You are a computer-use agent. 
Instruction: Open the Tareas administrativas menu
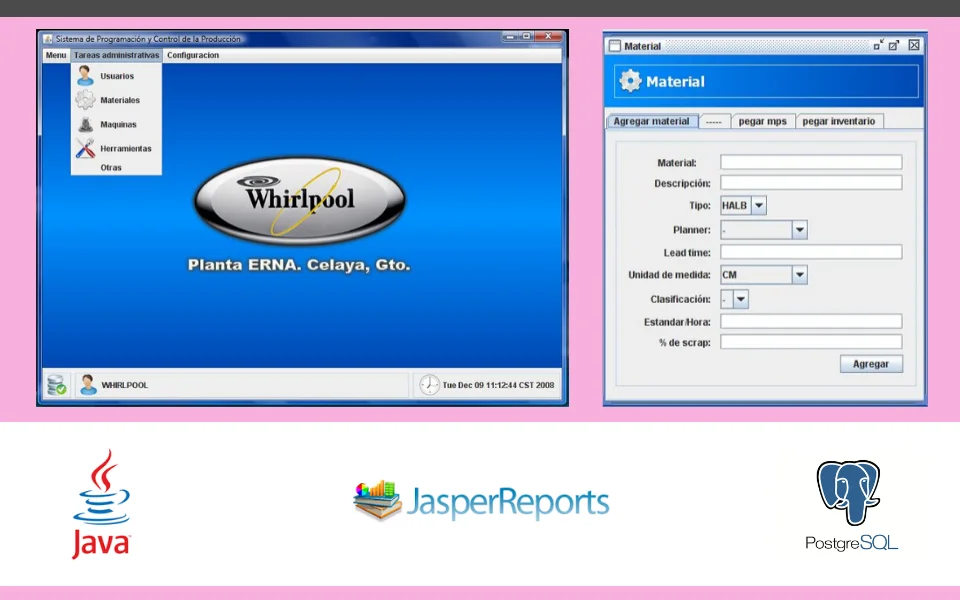pos(116,55)
